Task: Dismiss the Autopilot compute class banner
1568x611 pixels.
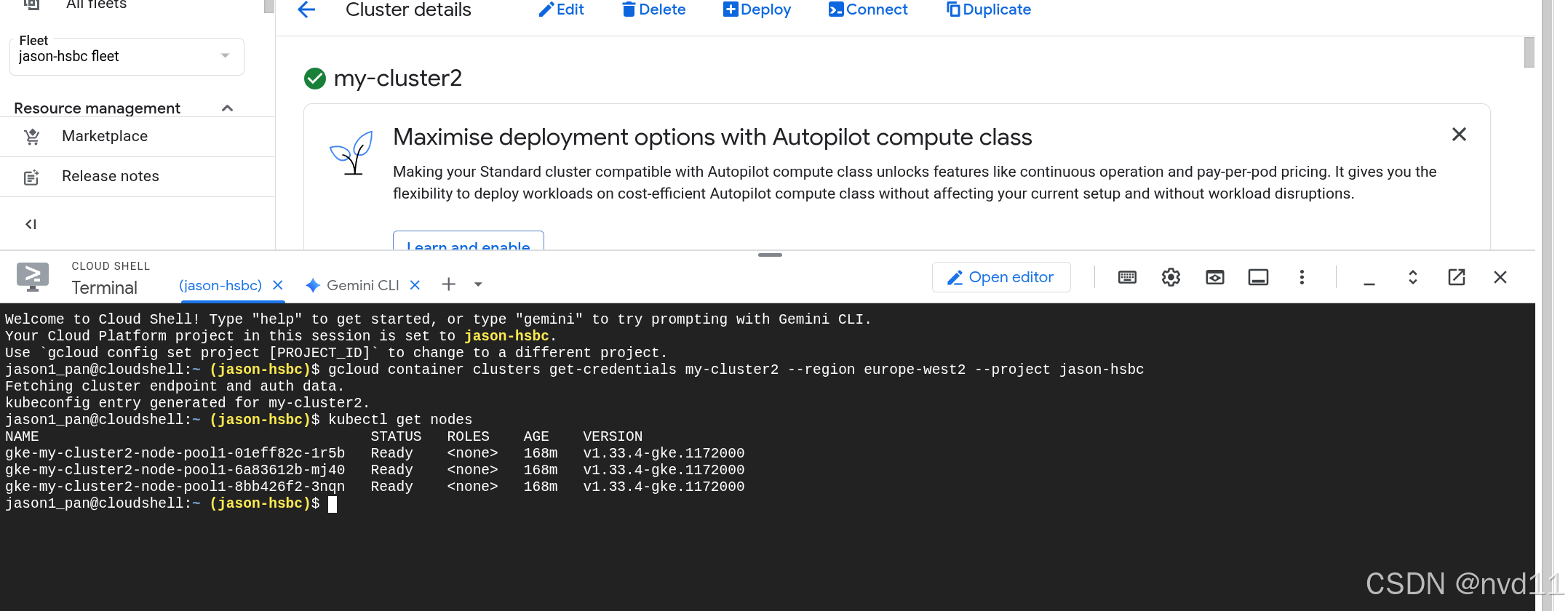Action: [1459, 135]
